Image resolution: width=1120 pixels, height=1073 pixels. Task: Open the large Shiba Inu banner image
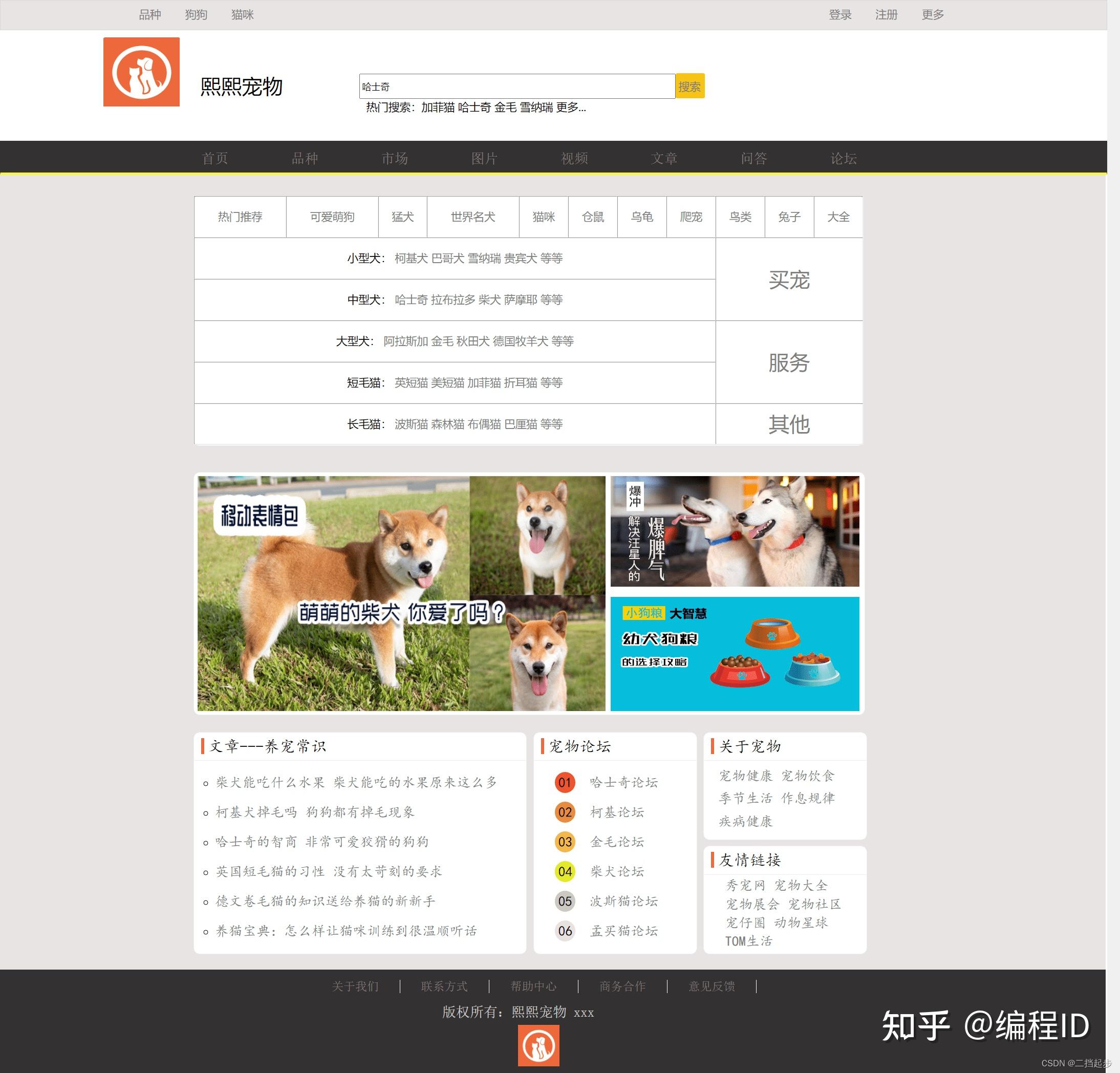pyautogui.click(x=401, y=593)
